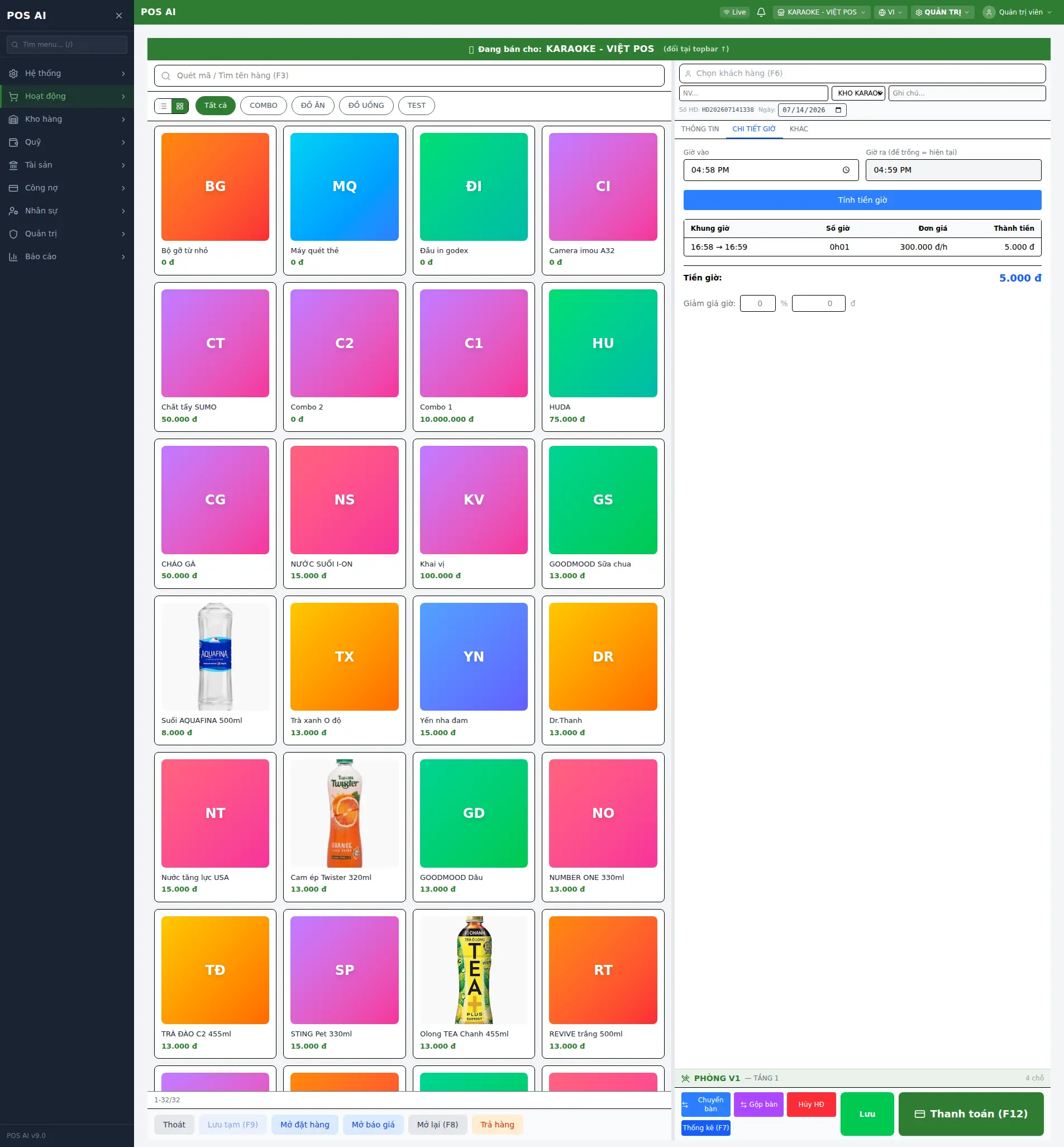1064x1147 pixels.
Task: Open the KHO KARAOKE warehouse selector
Action: [858, 93]
